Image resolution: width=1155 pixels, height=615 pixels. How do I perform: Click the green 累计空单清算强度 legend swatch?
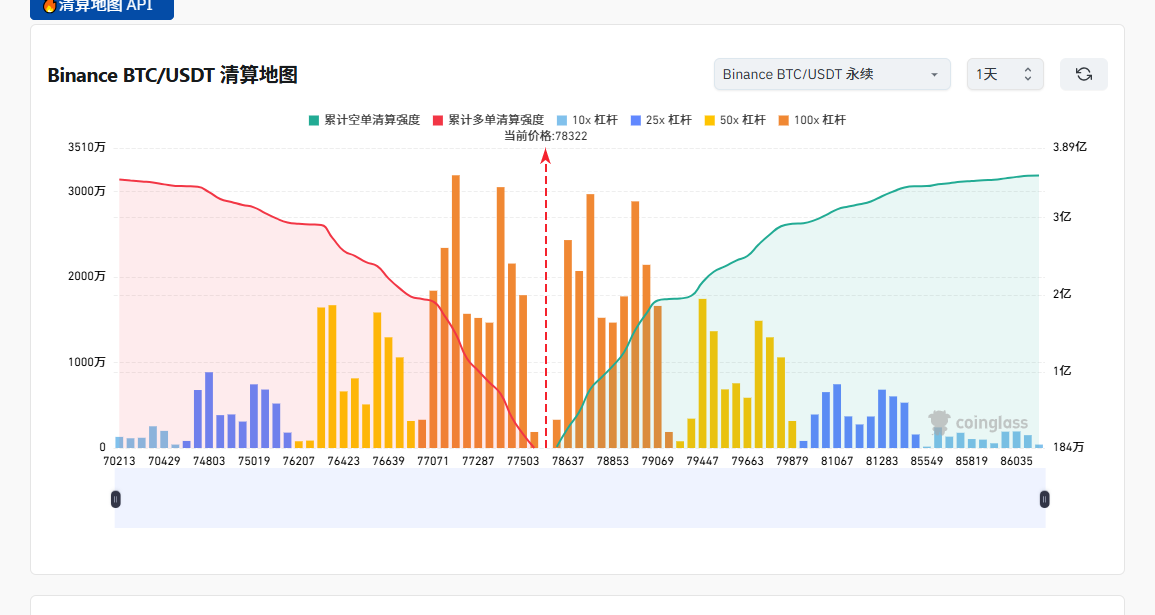click(314, 120)
